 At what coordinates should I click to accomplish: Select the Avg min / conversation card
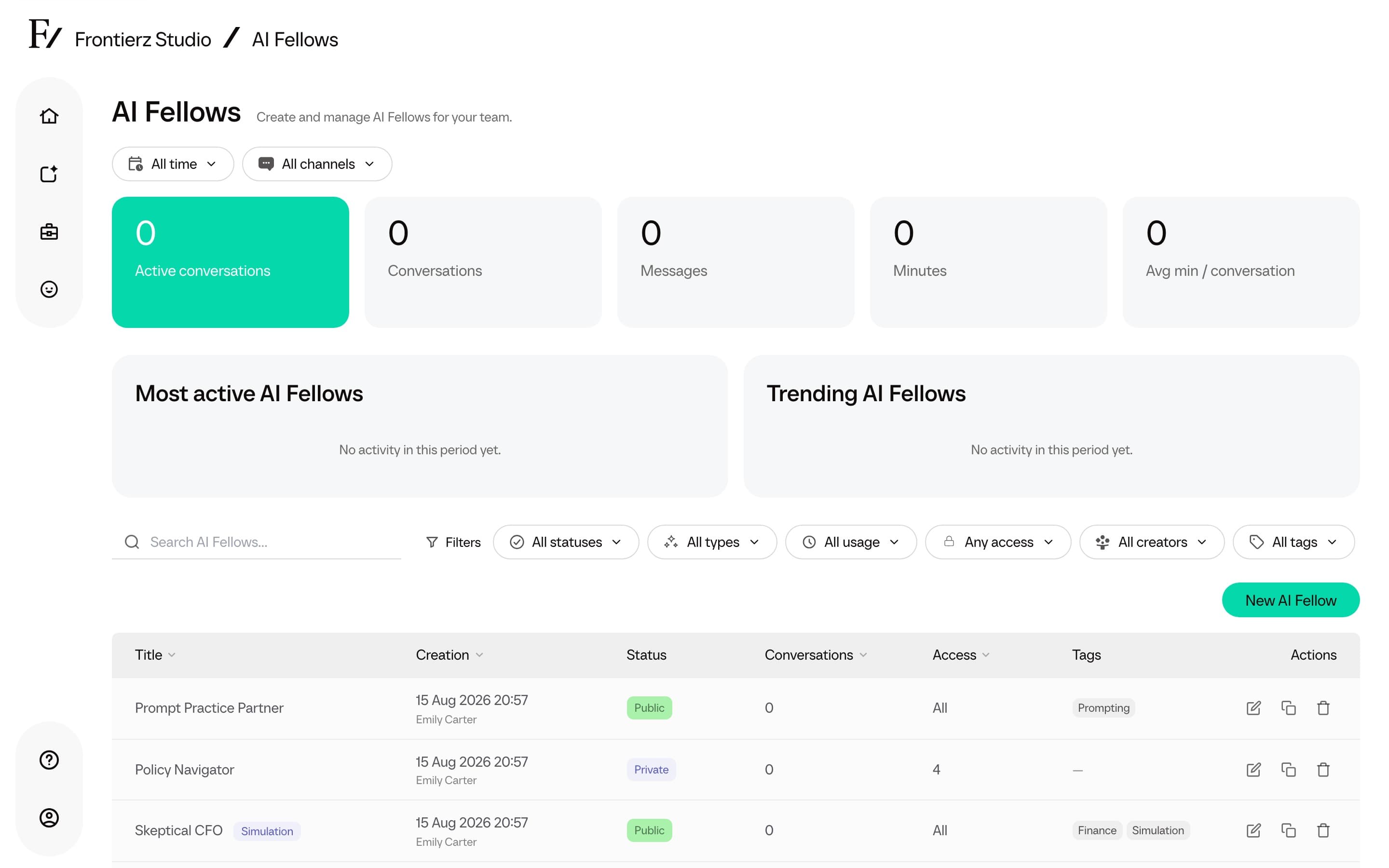tap(1241, 262)
